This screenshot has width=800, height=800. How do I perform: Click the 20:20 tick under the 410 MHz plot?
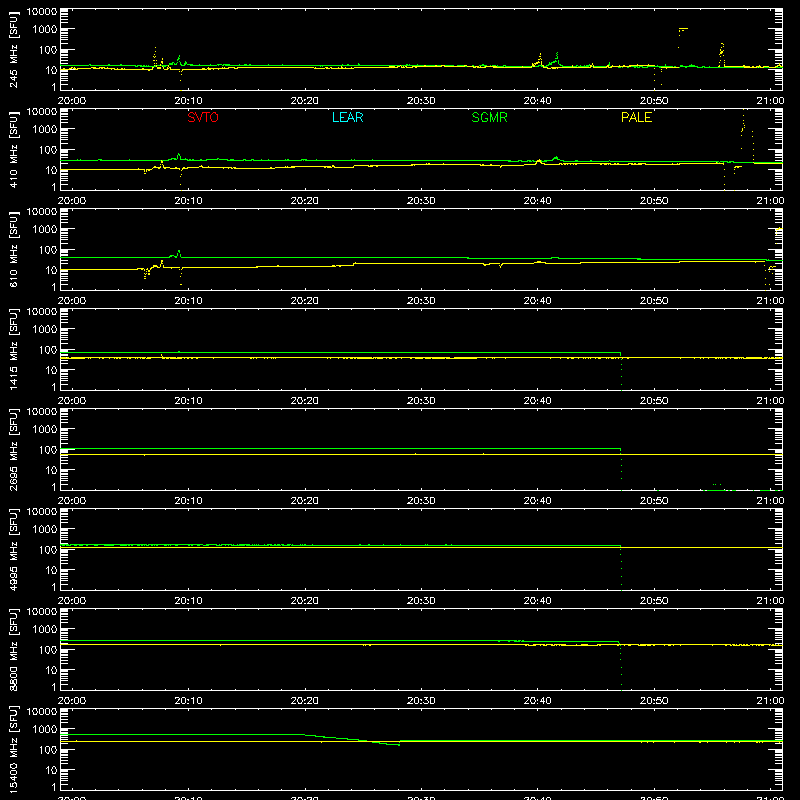click(x=305, y=201)
